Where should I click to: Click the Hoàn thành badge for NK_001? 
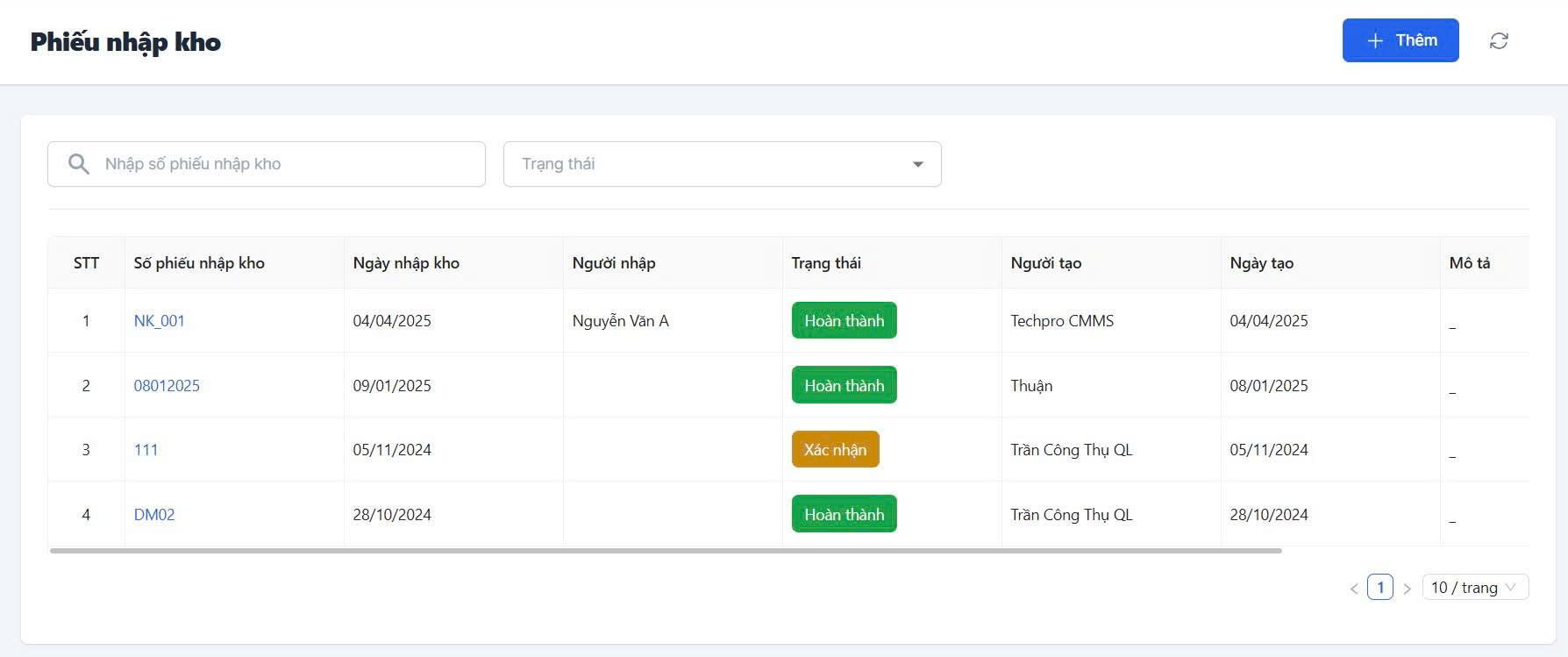coord(844,321)
